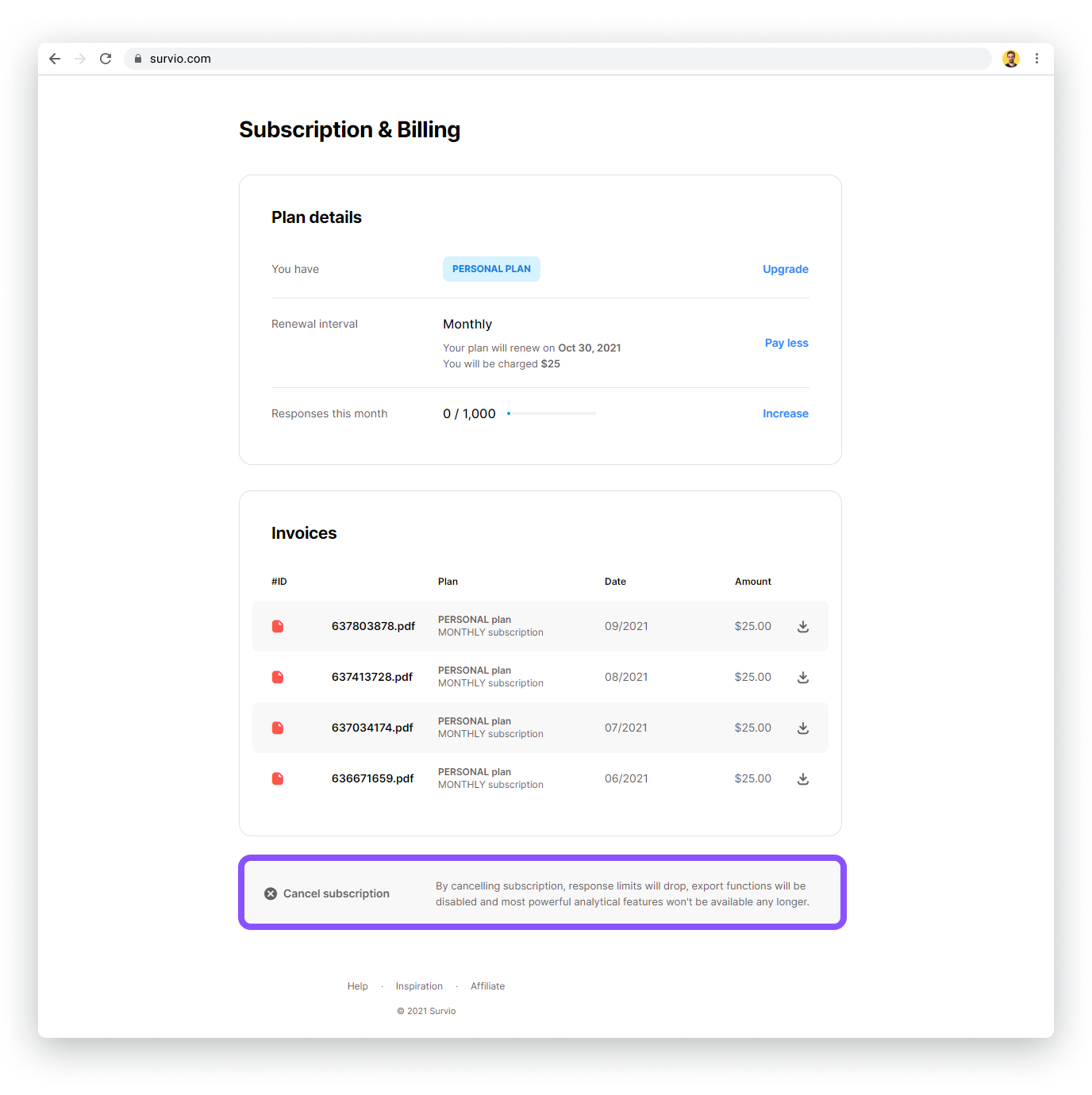This screenshot has height=1095, width=1092.
Task: Click the red PDF icon for 637803878.pdf
Action: 278,626
